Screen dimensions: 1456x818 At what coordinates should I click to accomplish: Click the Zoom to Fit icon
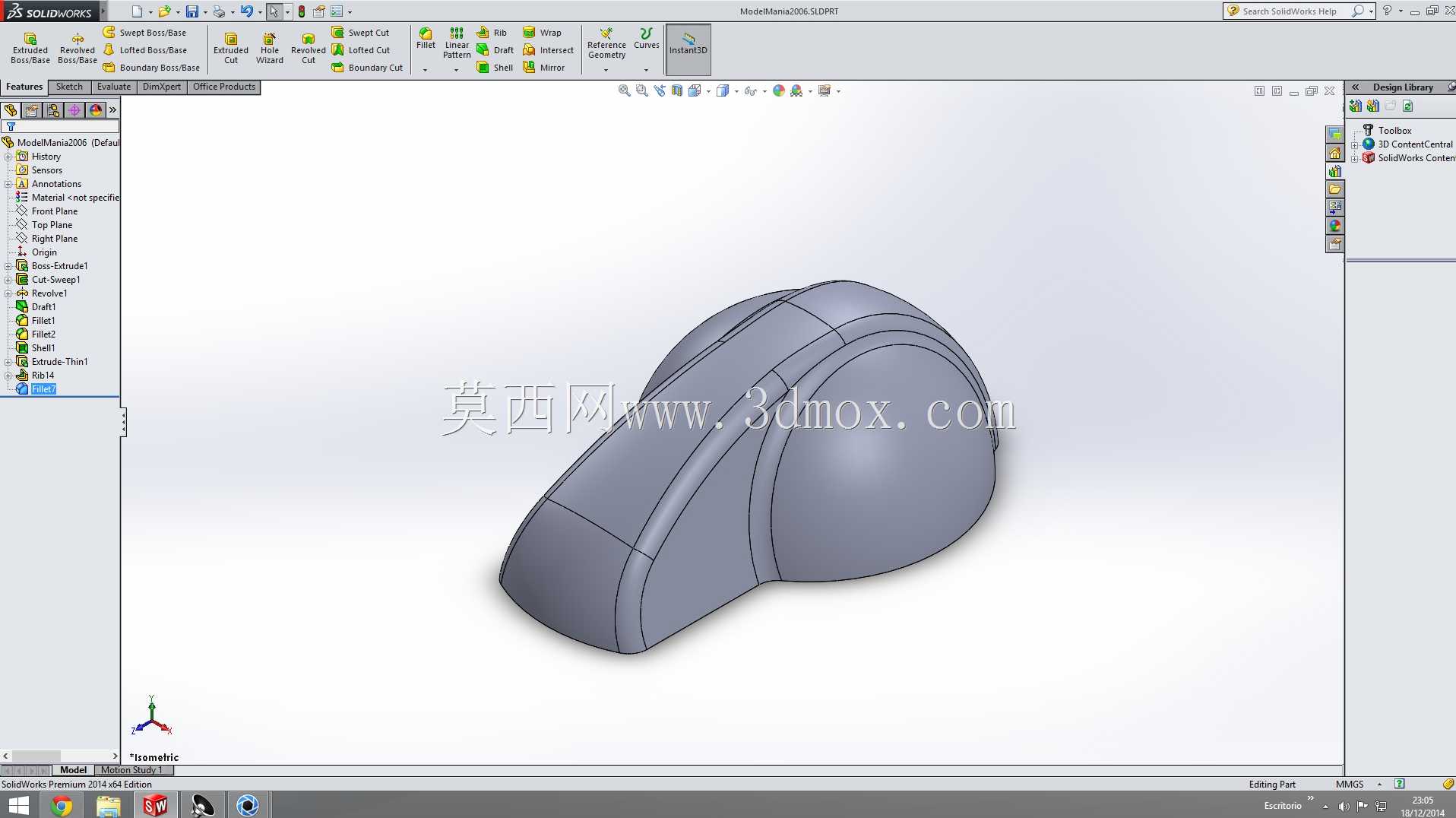point(625,90)
